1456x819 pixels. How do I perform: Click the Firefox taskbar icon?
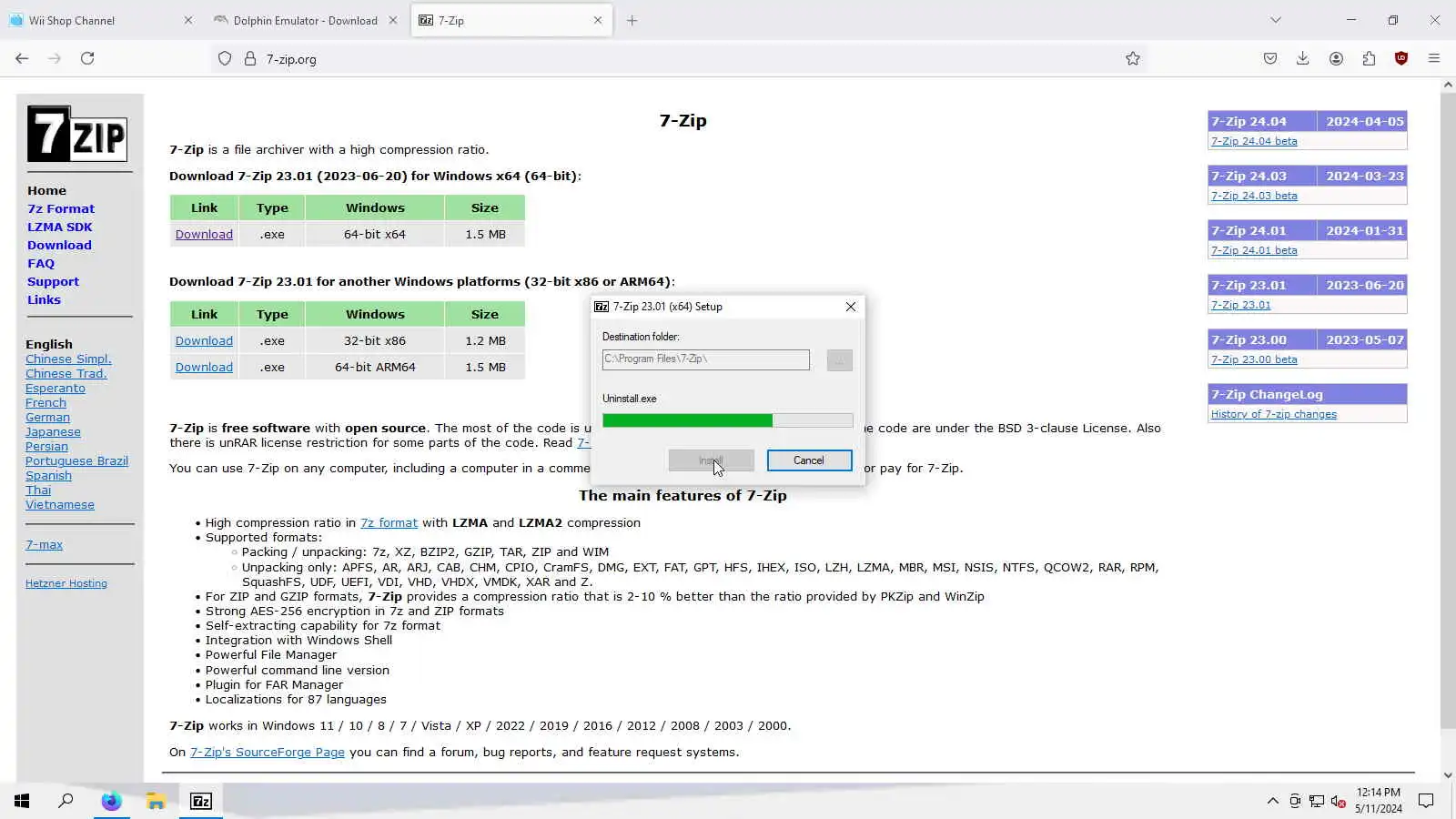[111, 801]
